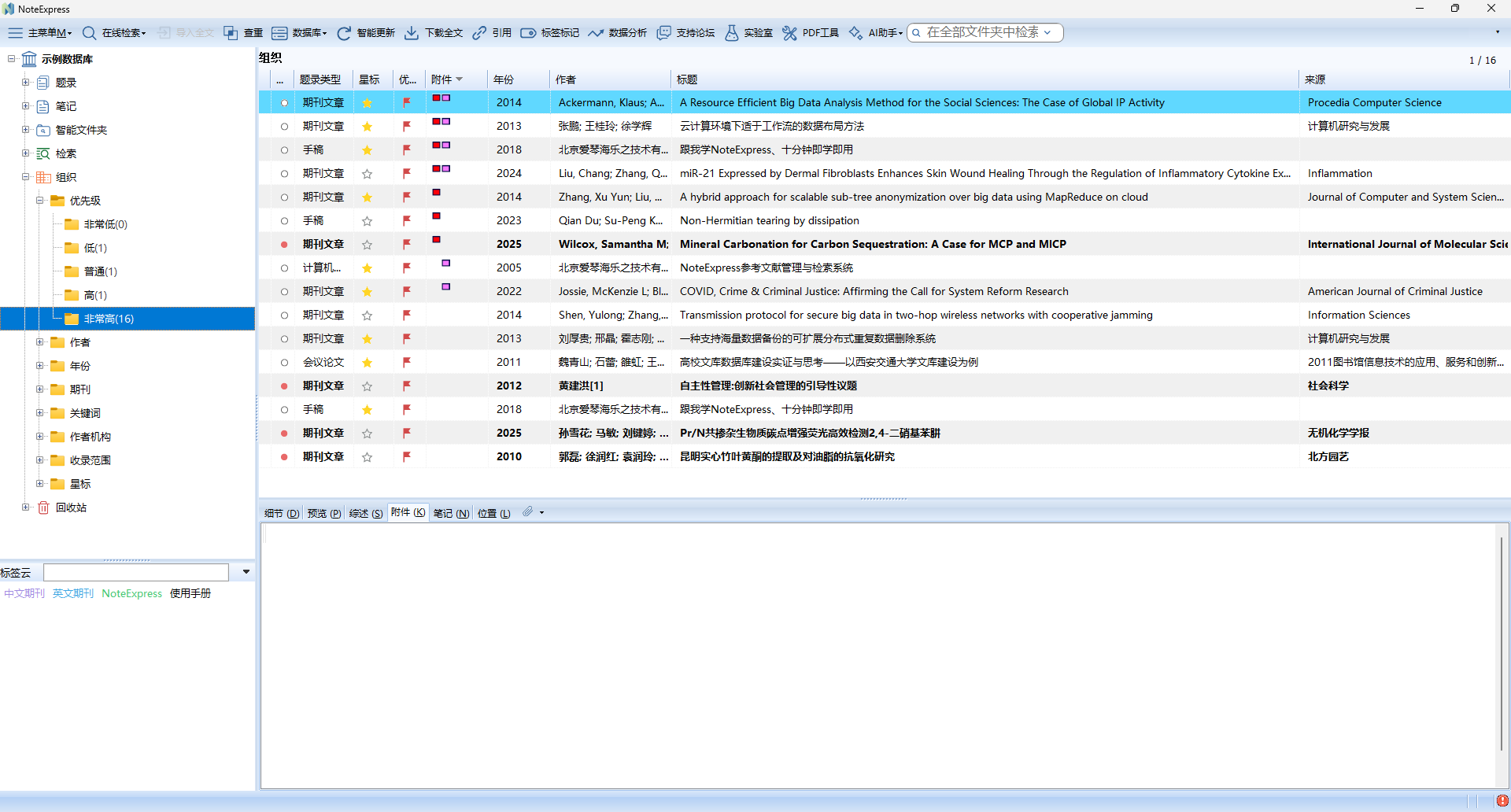Viewport: 1511px width, 812px height.
Task: Switch to the 笔记 (N) tab
Action: pyautogui.click(x=452, y=513)
